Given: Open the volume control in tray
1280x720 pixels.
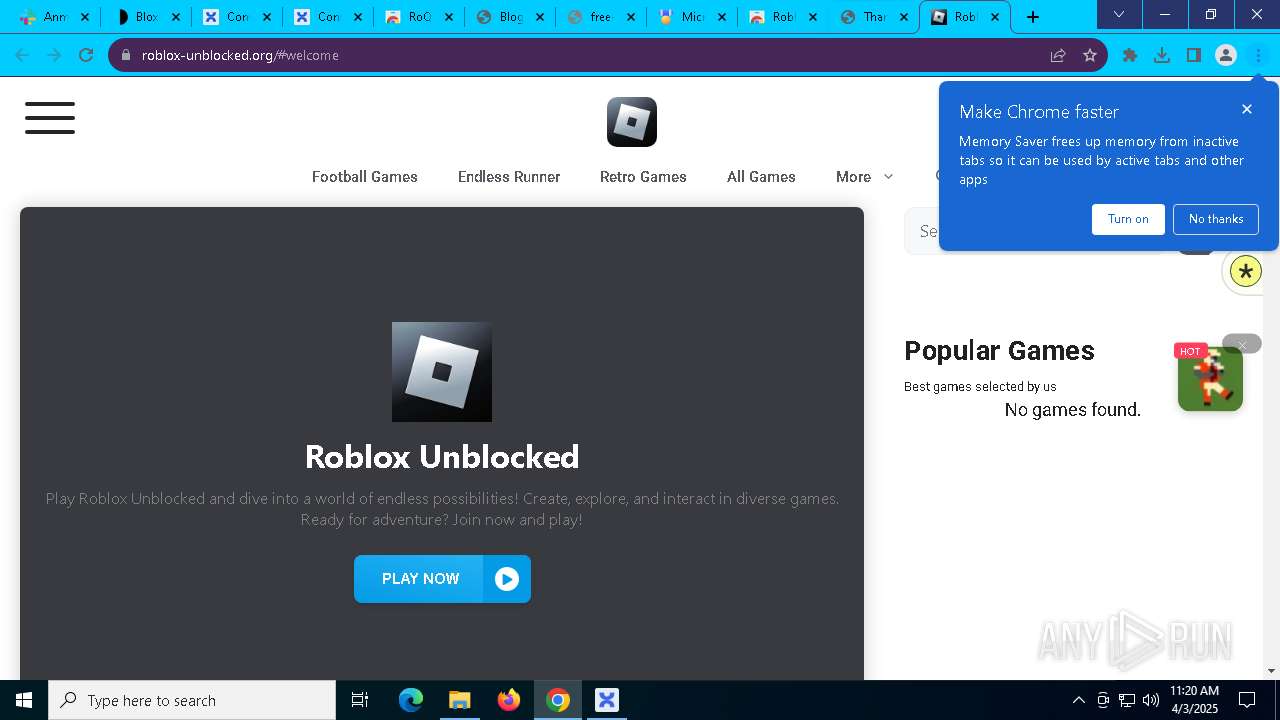Looking at the screenshot, I should click(1151, 700).
